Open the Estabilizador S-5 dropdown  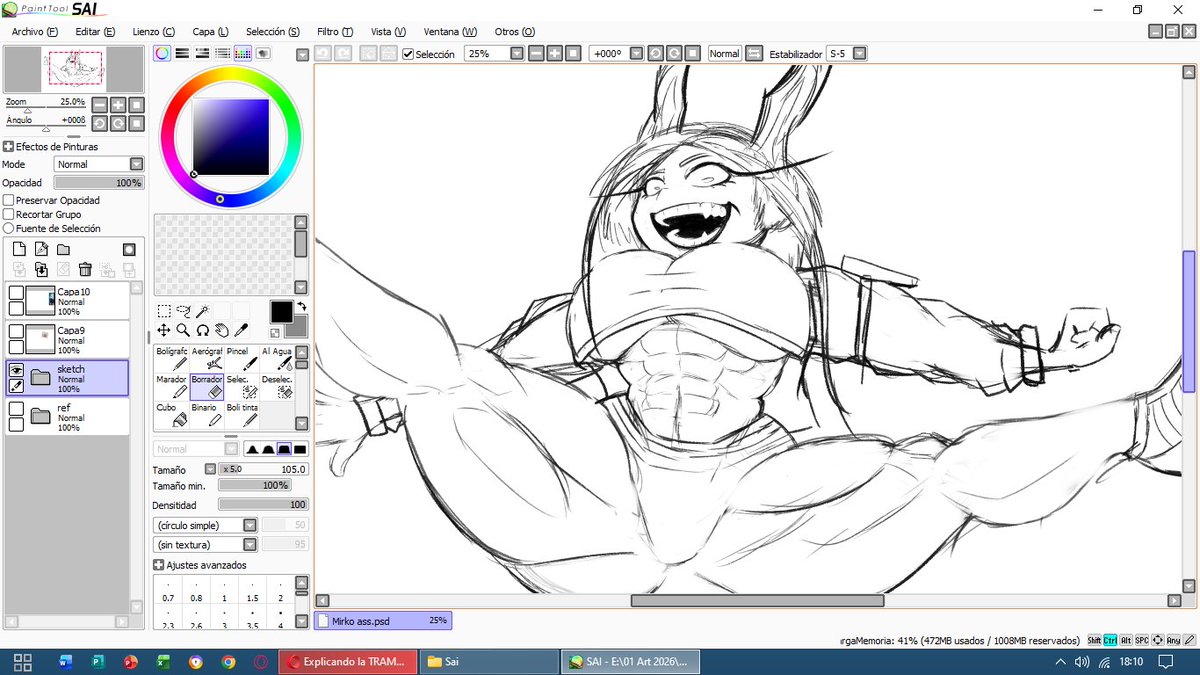859,54
